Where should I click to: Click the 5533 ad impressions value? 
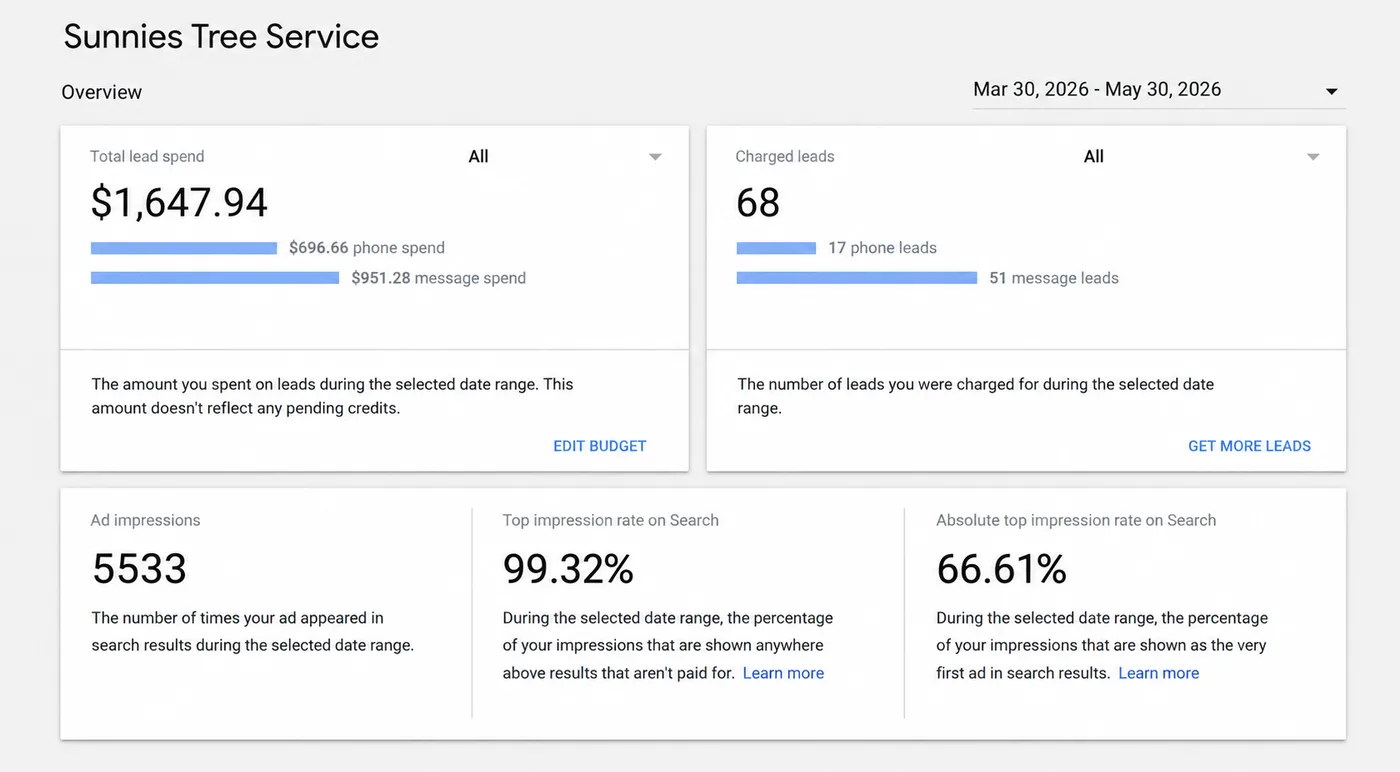coord(139,569)
